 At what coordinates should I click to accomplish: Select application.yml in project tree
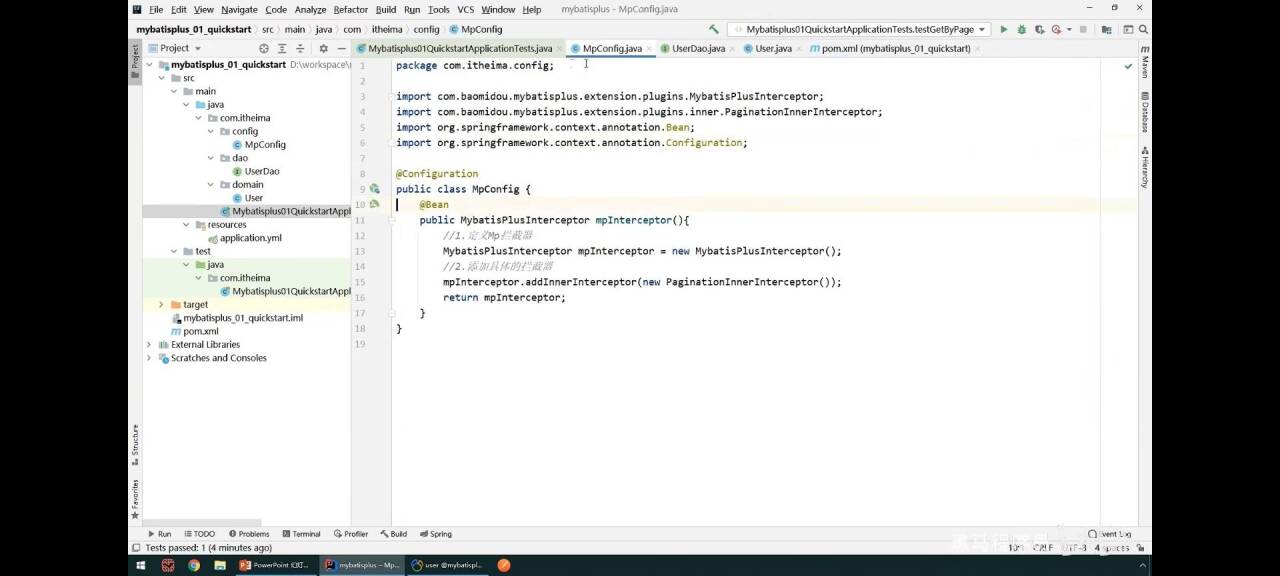244,238
